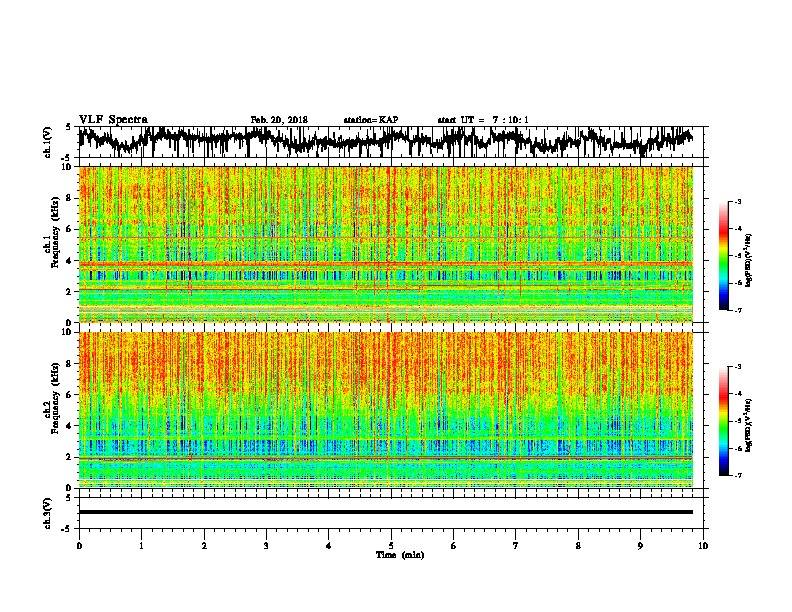This screenshot has width=792, height=612.
Task: Click the "-3" label on ch.1 color scale
Action: pos(737,202)
